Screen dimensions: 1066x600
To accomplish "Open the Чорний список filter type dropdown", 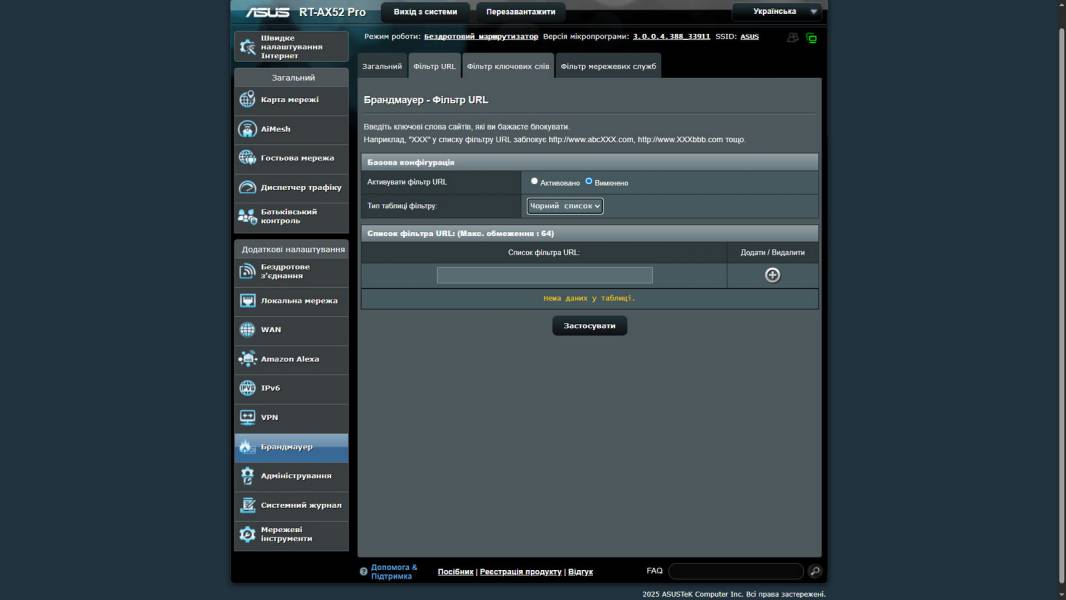I will 565,206.
